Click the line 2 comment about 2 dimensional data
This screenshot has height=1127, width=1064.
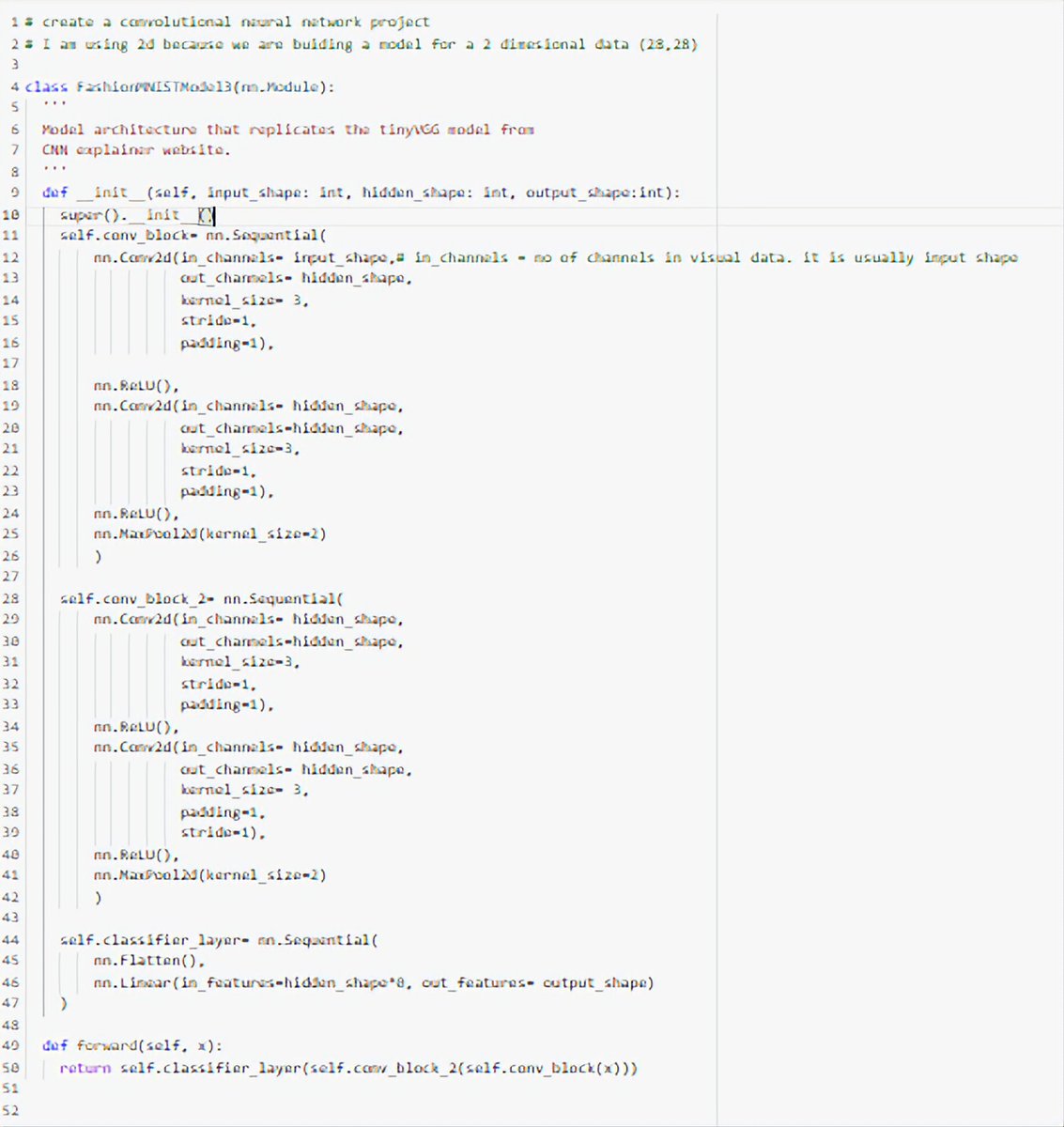click(362, 44)
